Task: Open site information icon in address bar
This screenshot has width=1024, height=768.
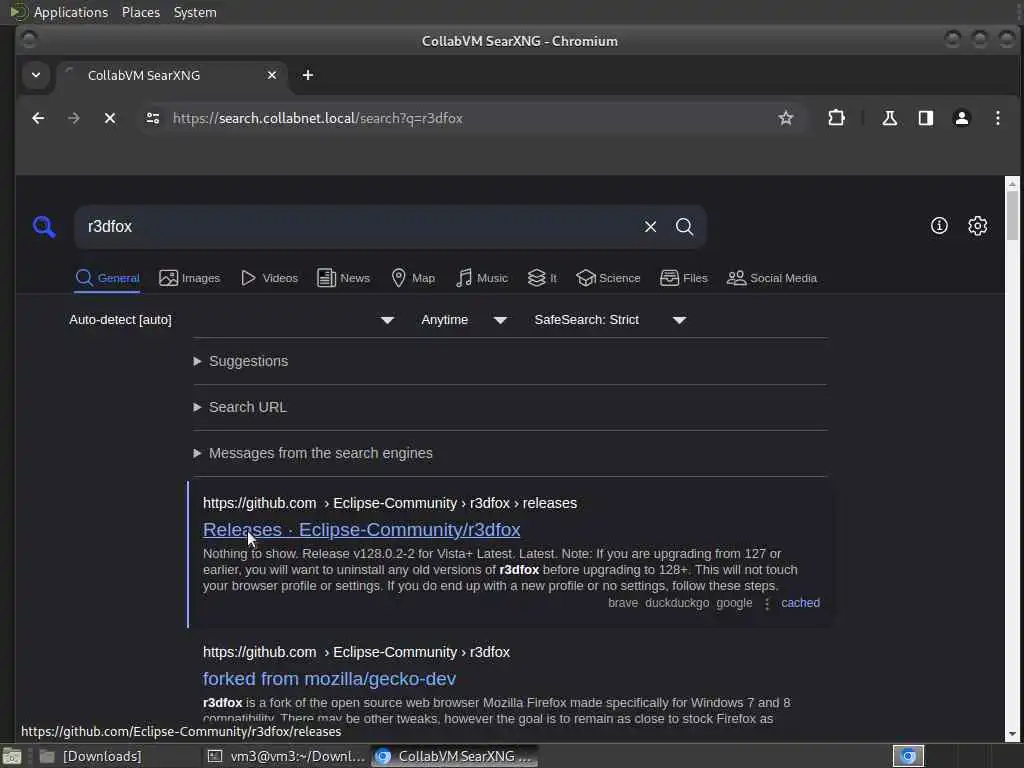Action: [x=153, y=118]
